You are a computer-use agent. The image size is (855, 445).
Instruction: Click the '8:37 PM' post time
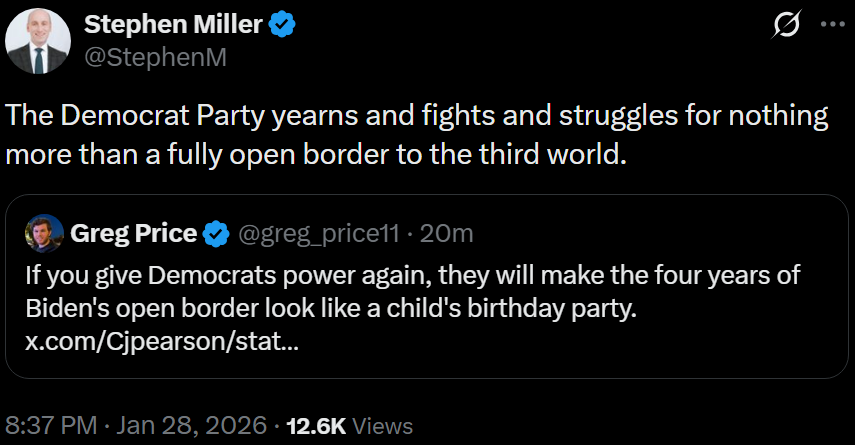click(50, 425)
